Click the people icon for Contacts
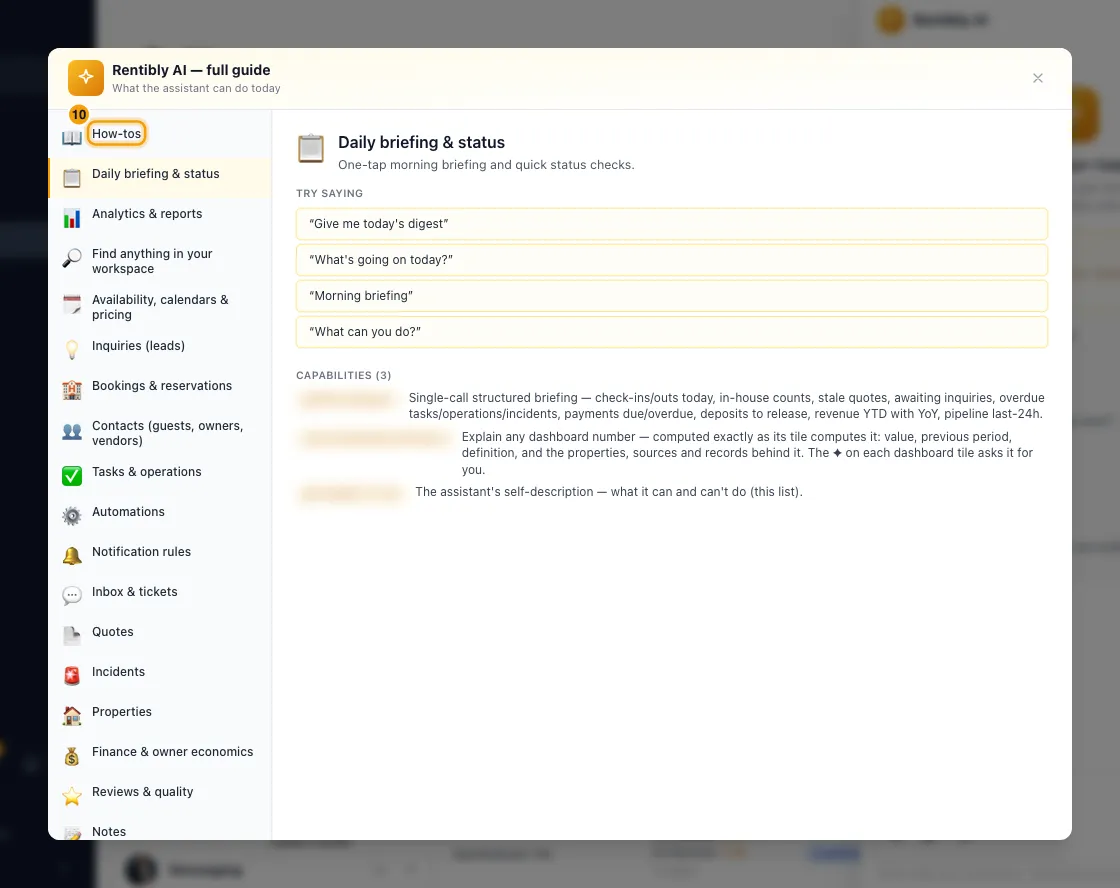 71,431
